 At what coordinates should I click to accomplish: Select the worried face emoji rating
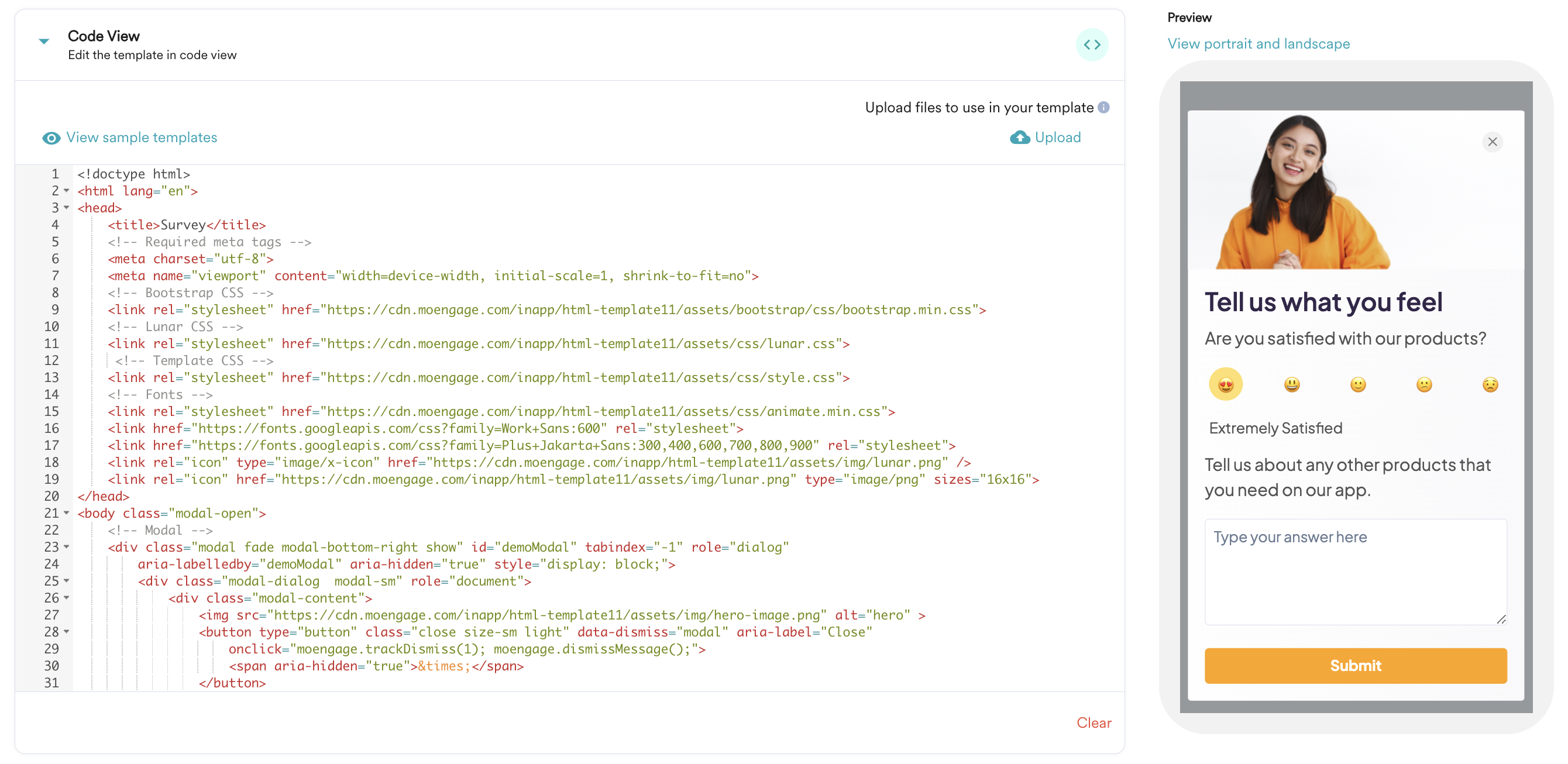(x=1490, y=384)
